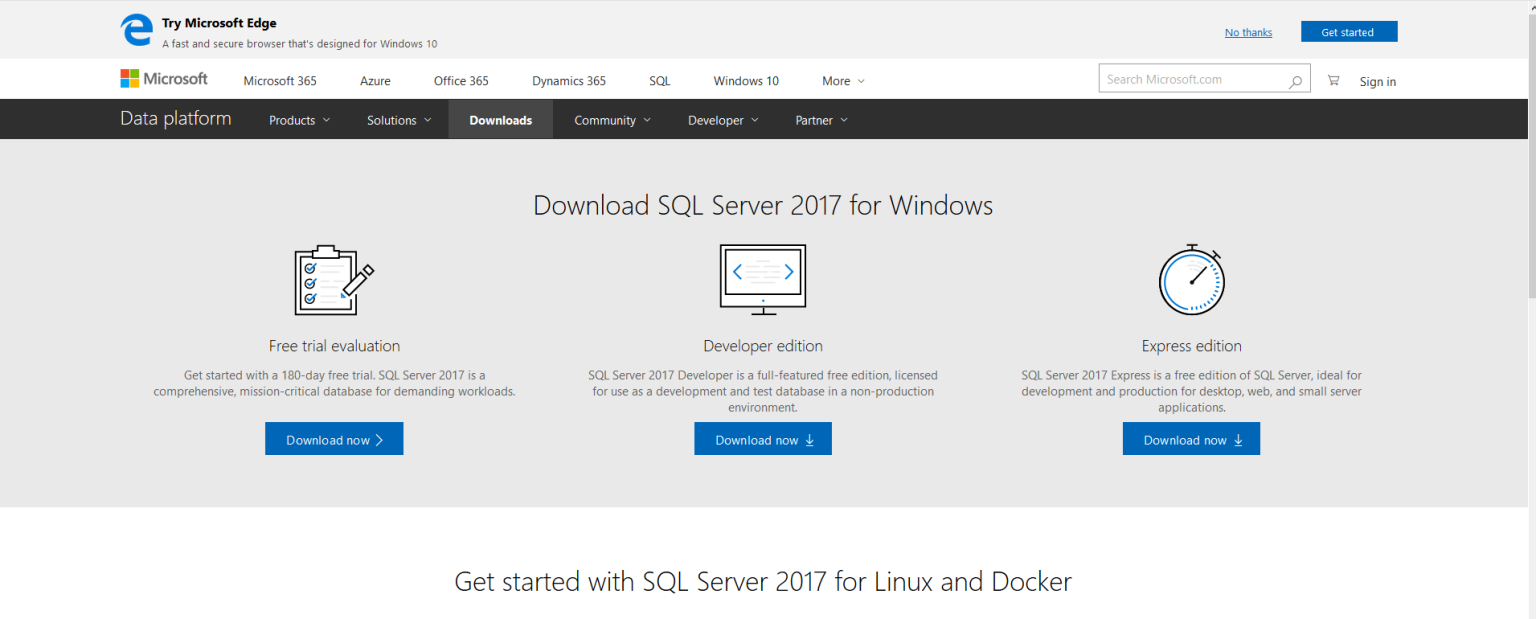Viewport: 1536px width, 619px height.
Task: Expand the Community menu
Action: pos(612,120)
